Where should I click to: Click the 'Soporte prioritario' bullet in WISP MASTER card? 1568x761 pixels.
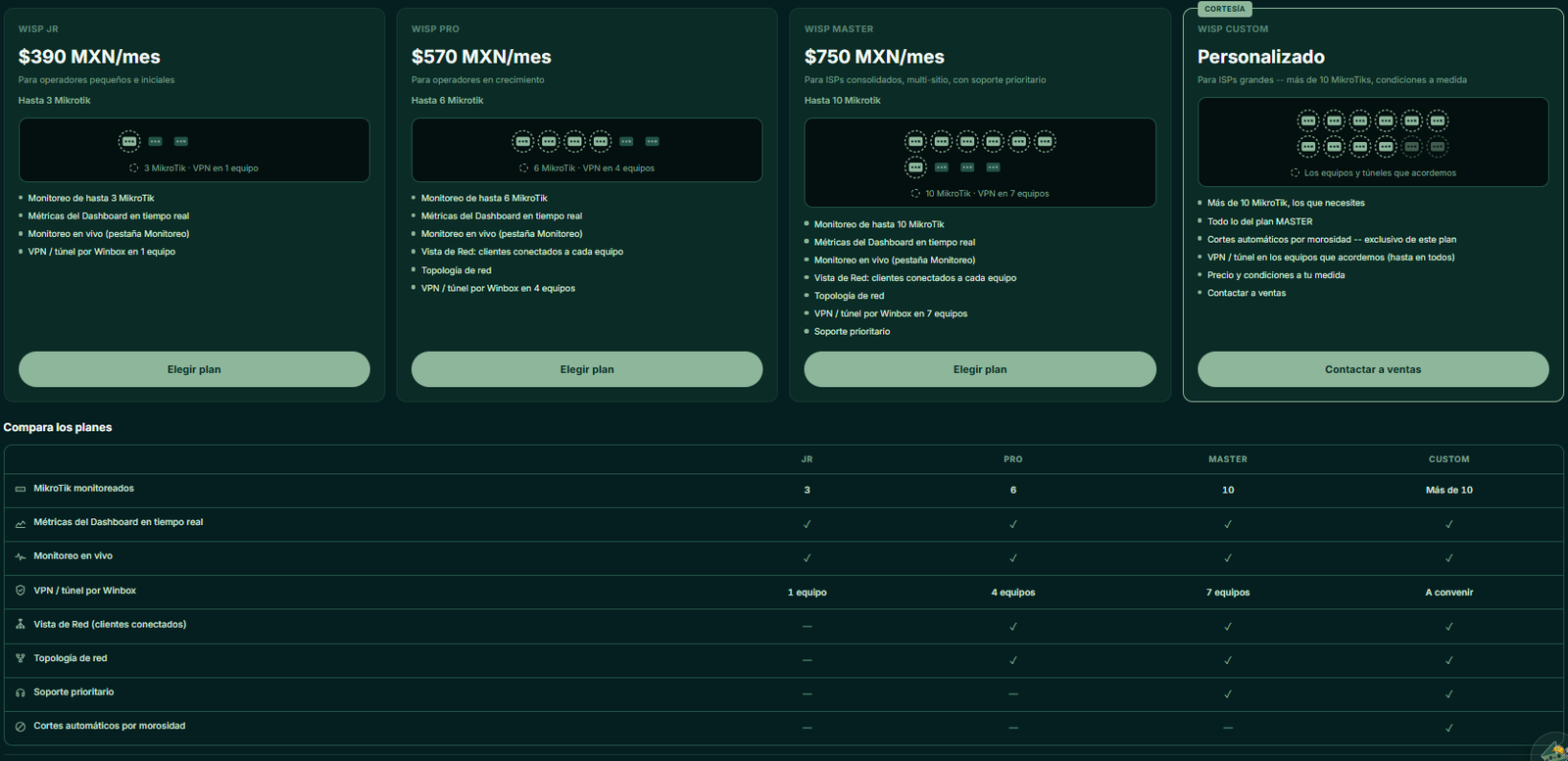click(853, 332)
